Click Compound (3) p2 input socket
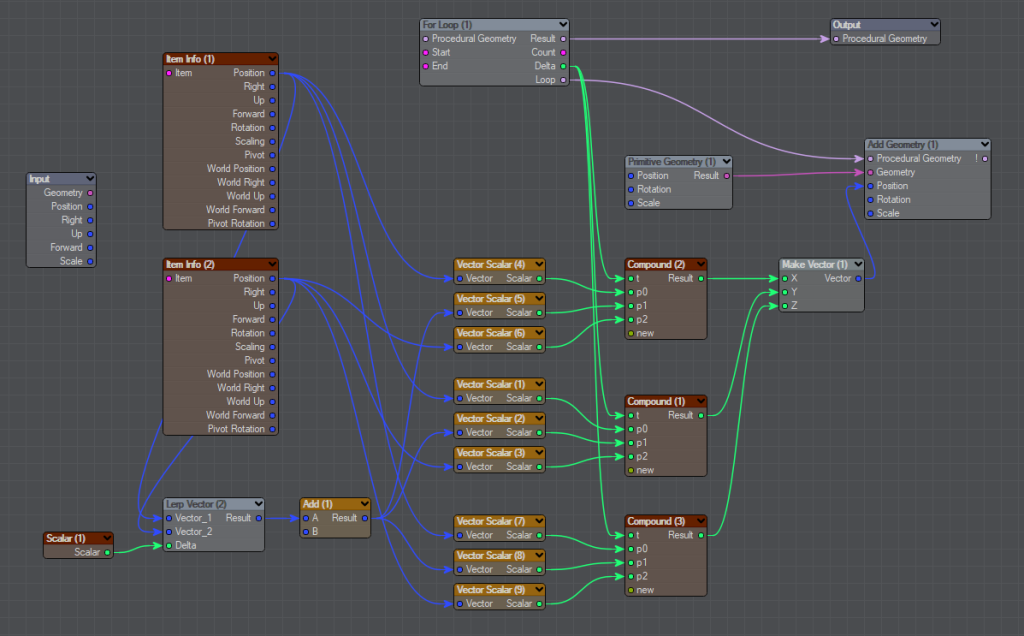This screenshot has height=636, width=1024. [x=631, y=577]
